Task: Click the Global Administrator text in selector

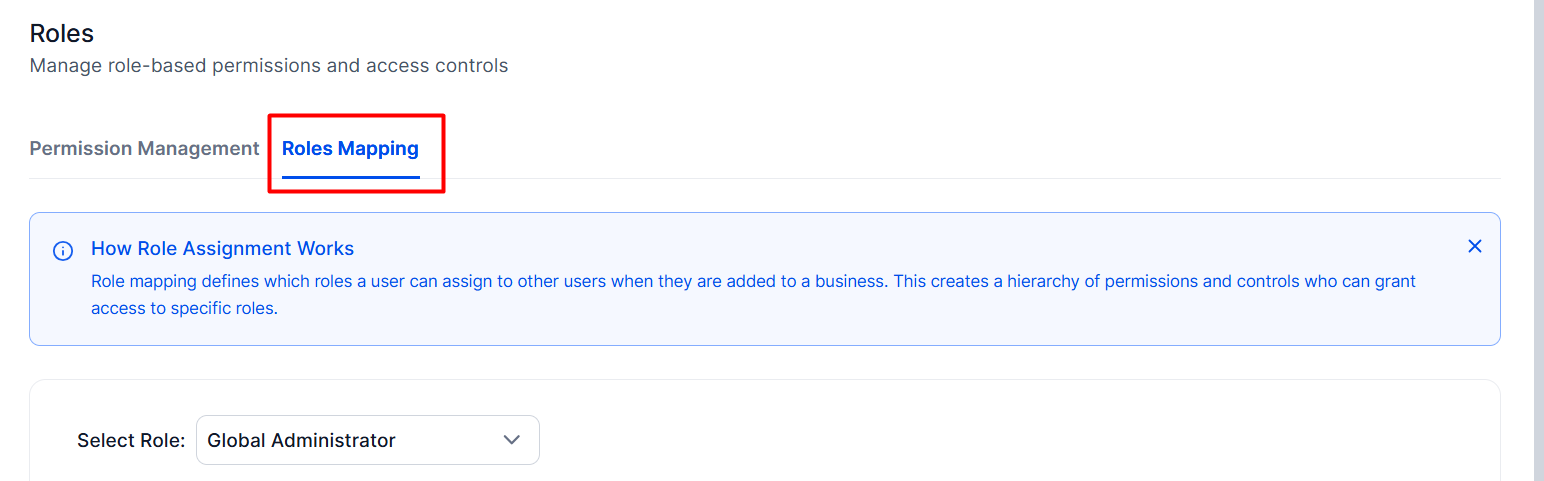Action: pos(302,440)
